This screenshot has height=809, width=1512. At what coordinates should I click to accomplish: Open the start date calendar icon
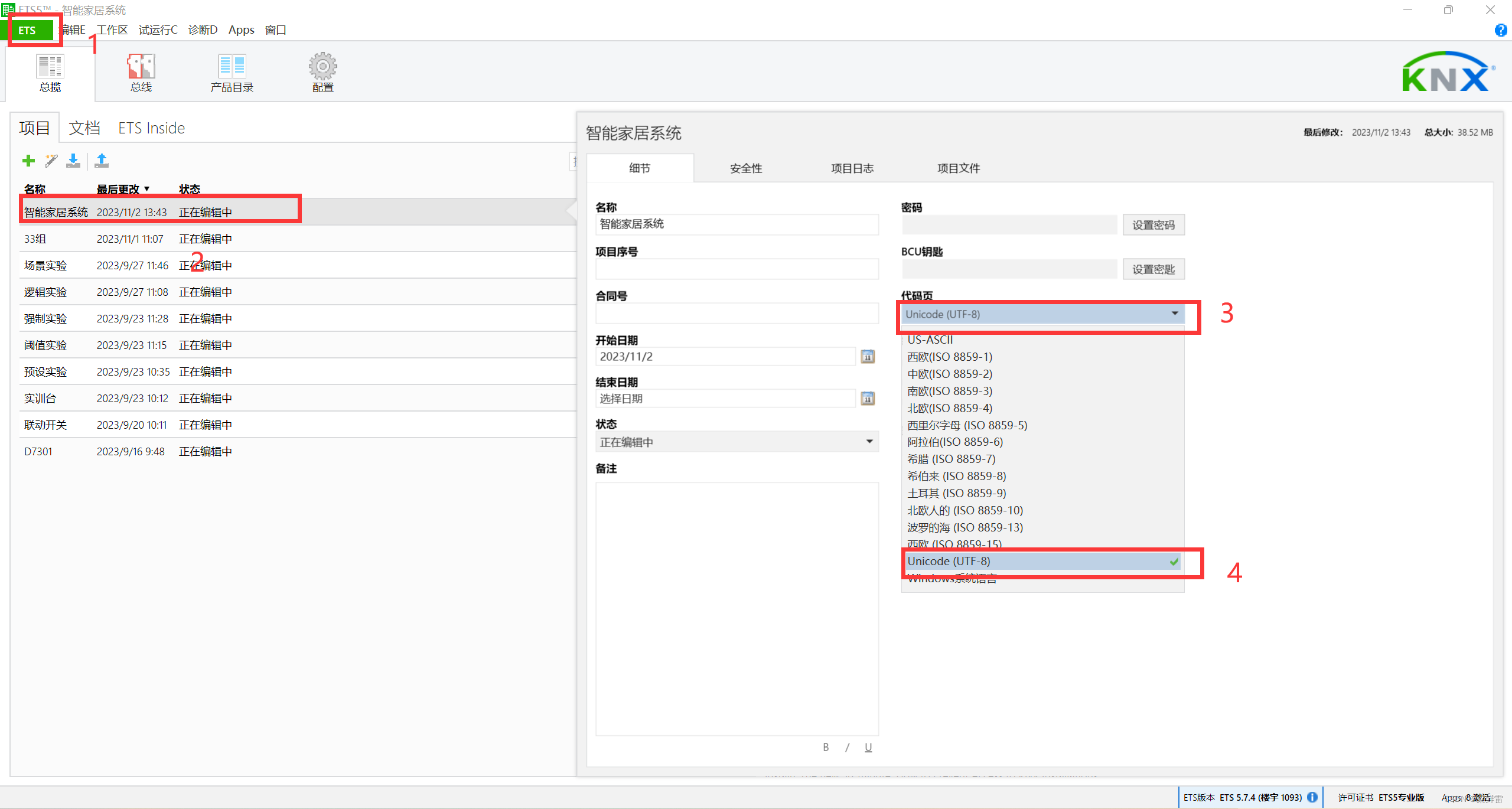868,357
